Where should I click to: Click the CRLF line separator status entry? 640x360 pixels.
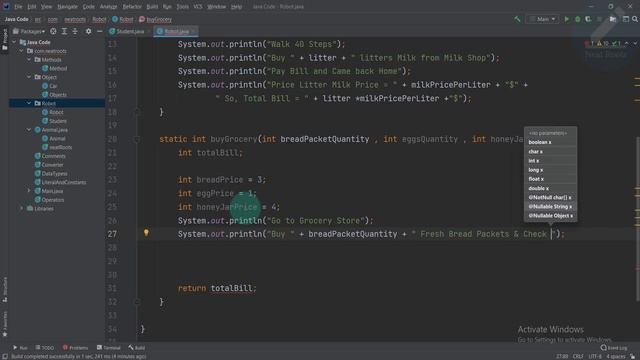[578, 356]
